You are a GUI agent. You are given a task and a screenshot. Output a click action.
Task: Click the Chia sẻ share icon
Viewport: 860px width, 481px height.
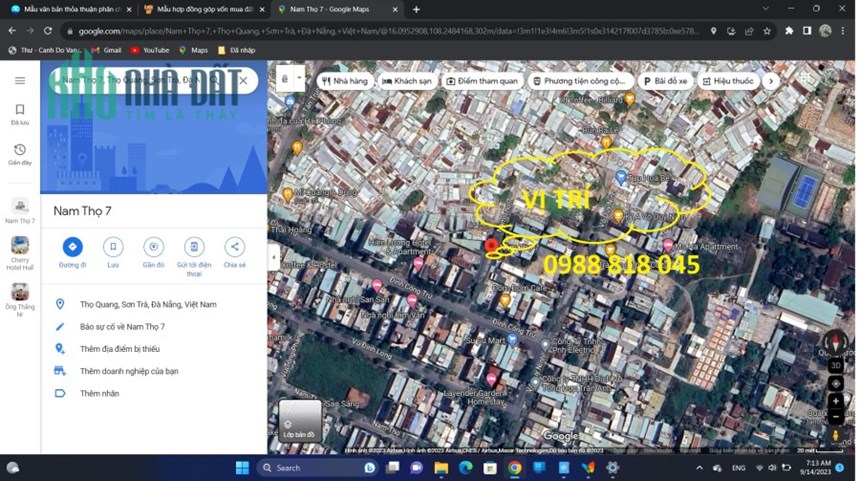coord(234,247)
